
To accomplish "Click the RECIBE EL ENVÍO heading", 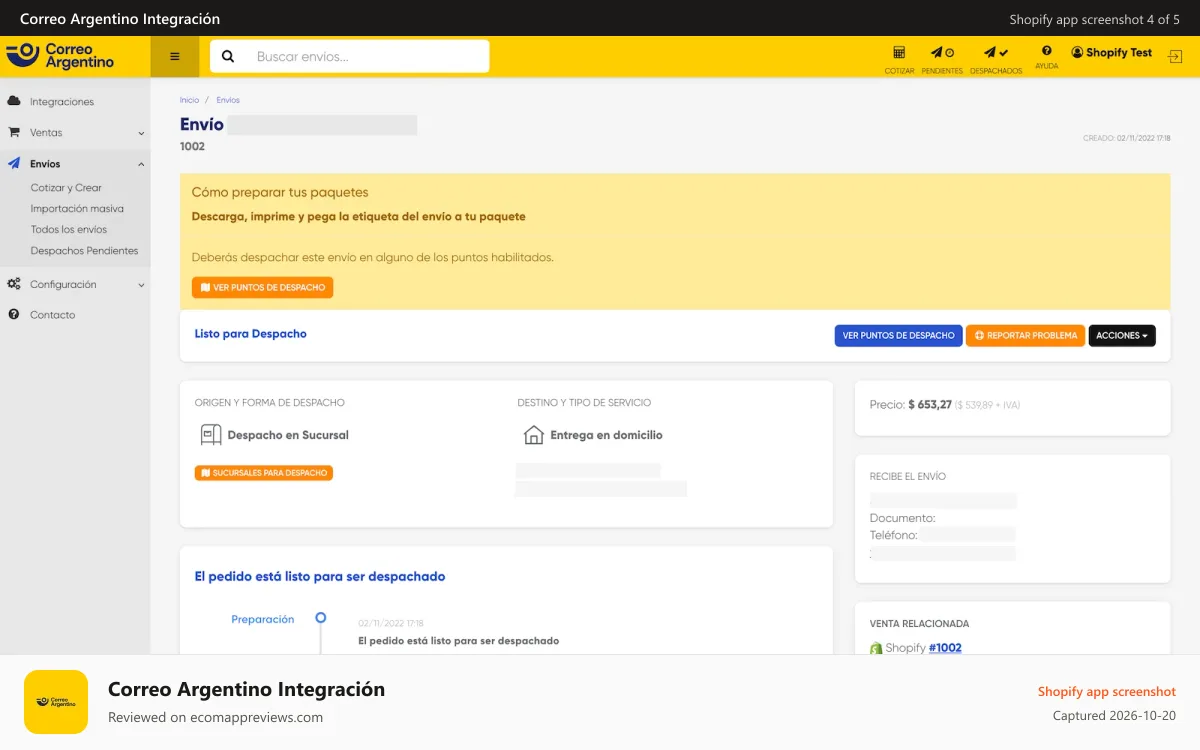I will pos(908,477).
